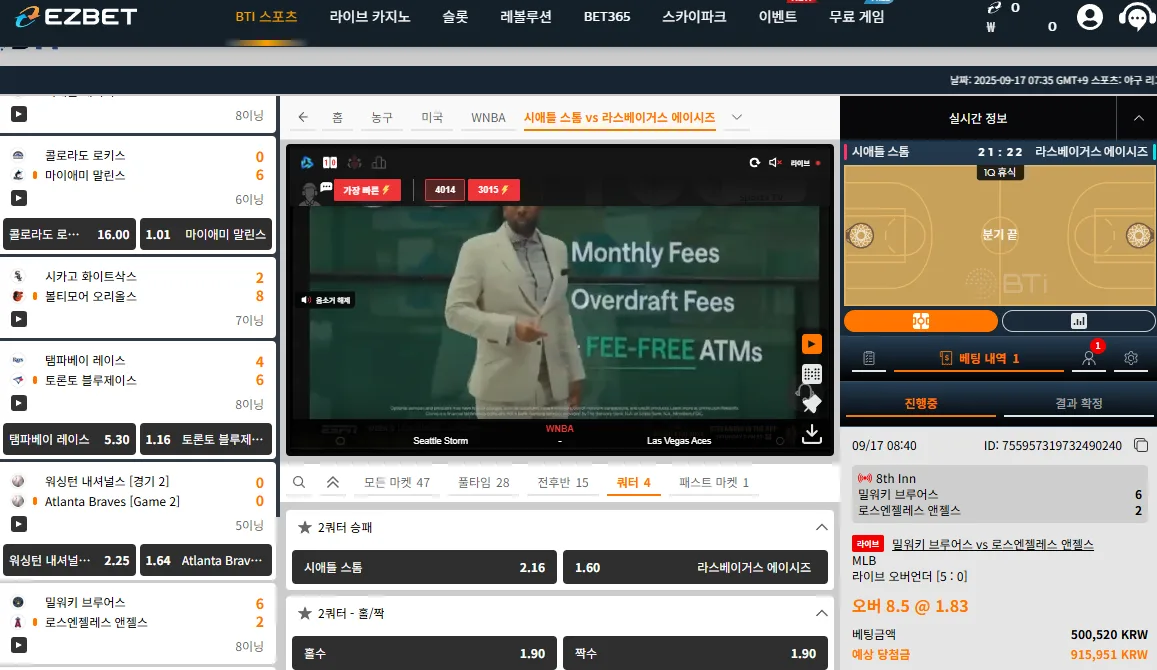Search markets with magnifier icon
1157x670 pixels.
pyautogui.click(x=299, y=482)
